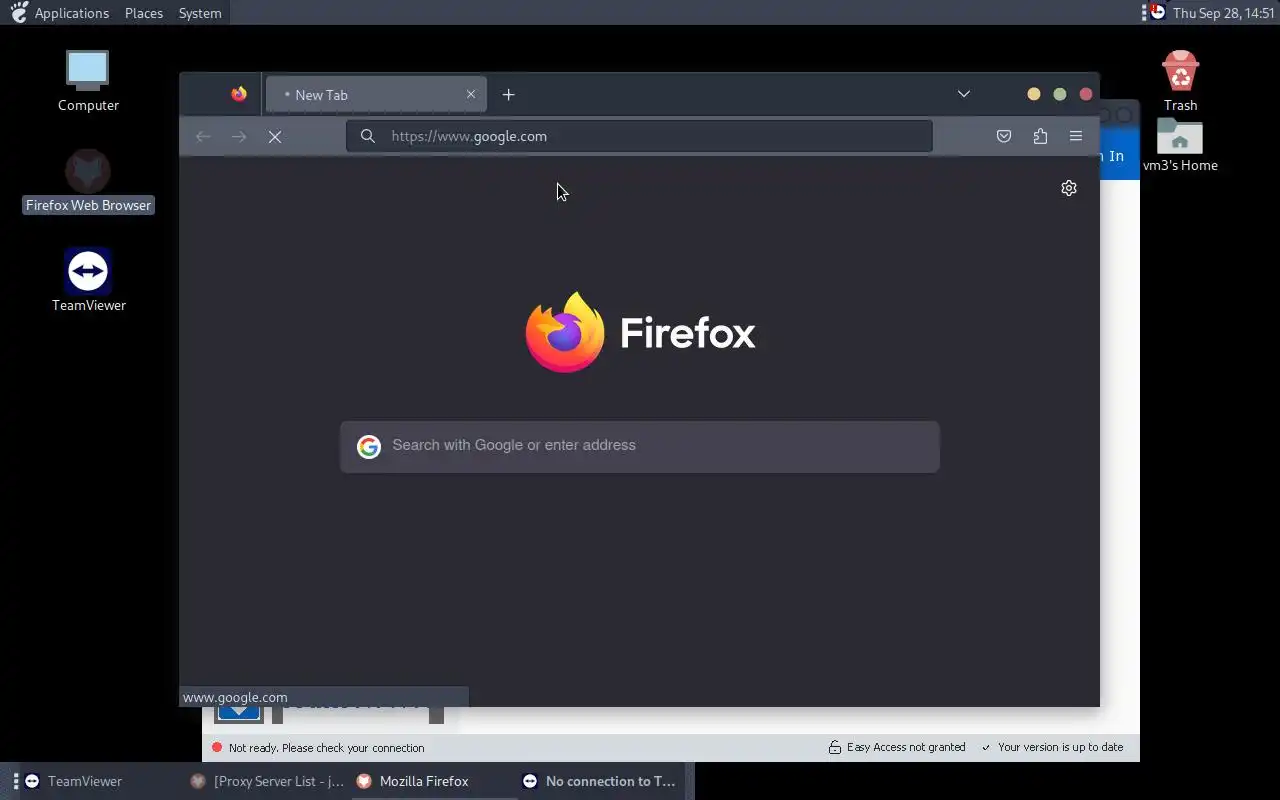1280x800 pixels.
Task: Select Trash desktop icon
Action: pyautogui.click(x=1180, y=81)
